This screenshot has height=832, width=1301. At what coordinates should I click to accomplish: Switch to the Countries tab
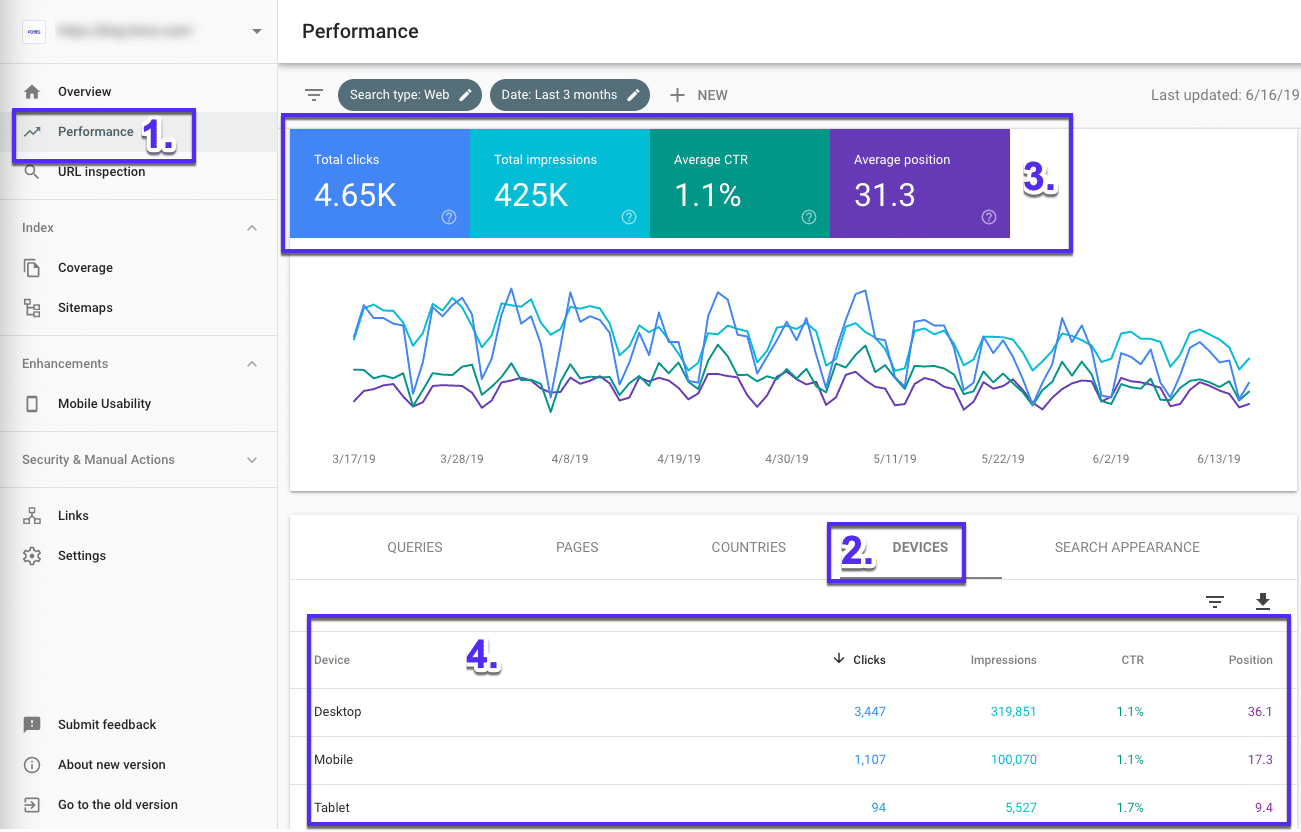click(748, 547)
